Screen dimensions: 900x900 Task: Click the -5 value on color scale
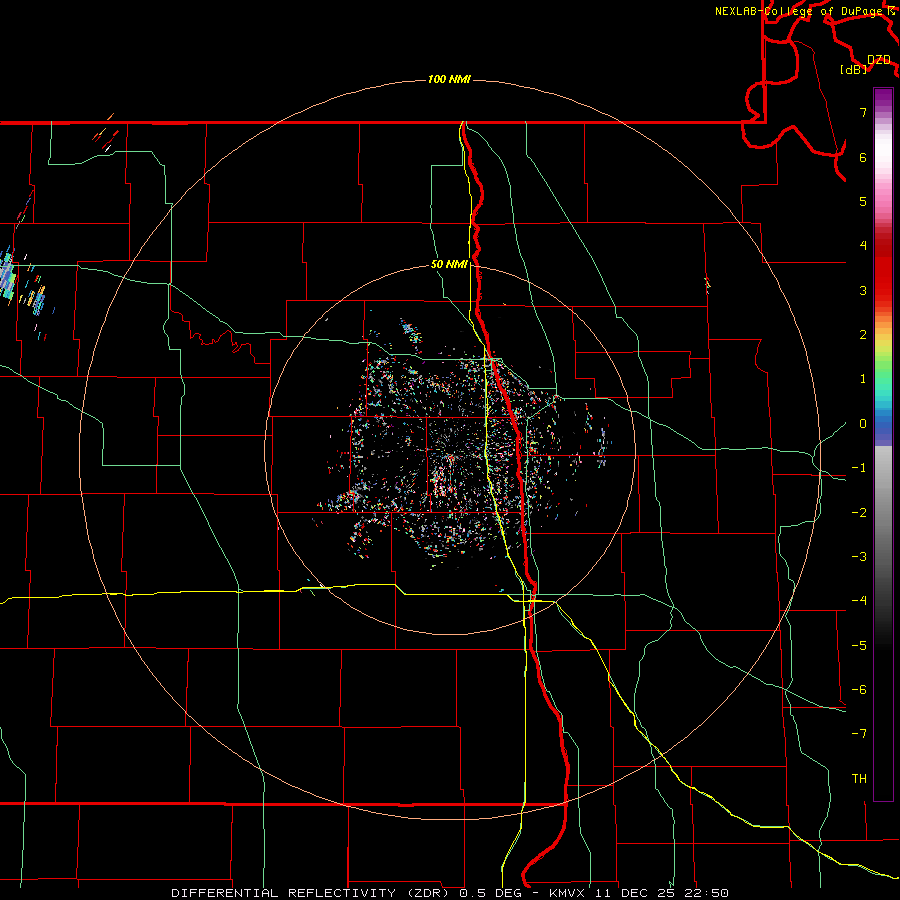(x=859, y=646)
